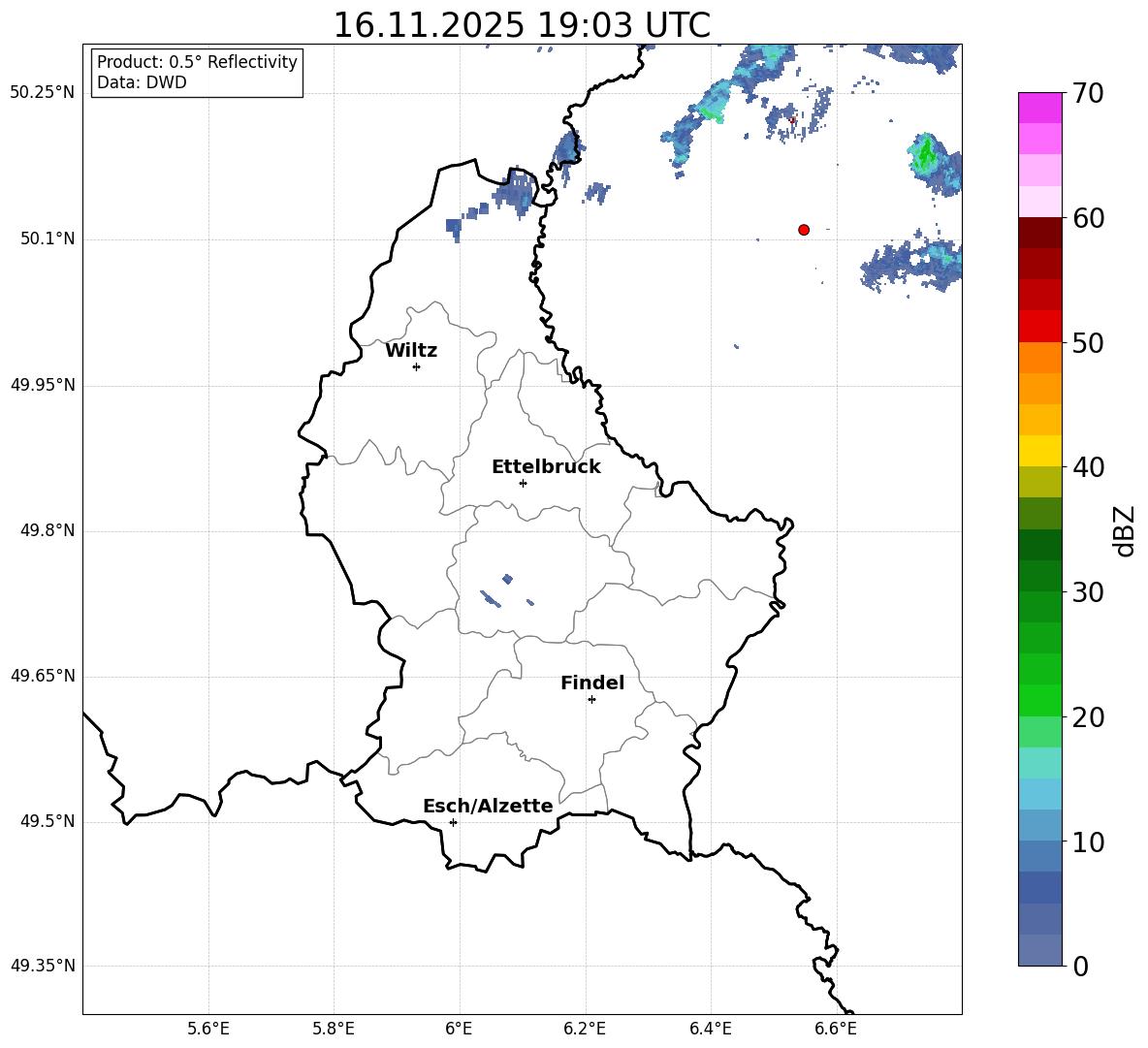Click the red circle radar marker
1148x1048 pixels.
[804, 230]
